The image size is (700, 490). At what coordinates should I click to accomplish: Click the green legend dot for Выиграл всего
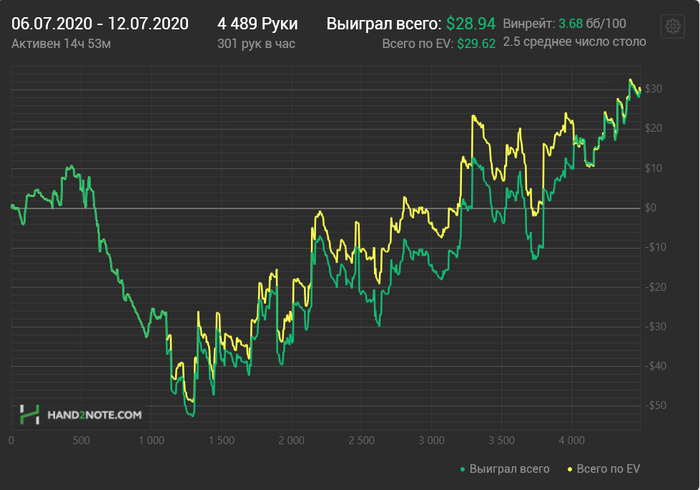(x=463, y=469)
